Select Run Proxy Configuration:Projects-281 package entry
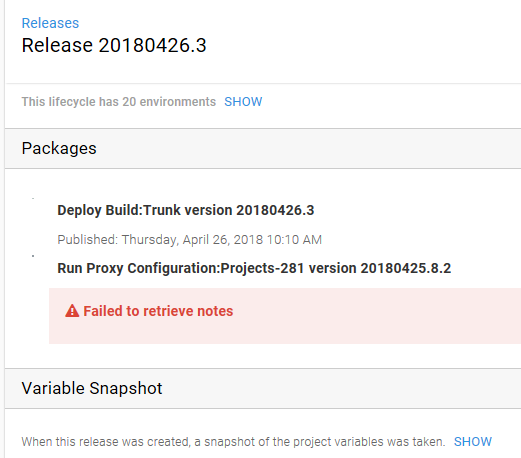The height and width of the screenshot is (458, 521). [254, 268]
